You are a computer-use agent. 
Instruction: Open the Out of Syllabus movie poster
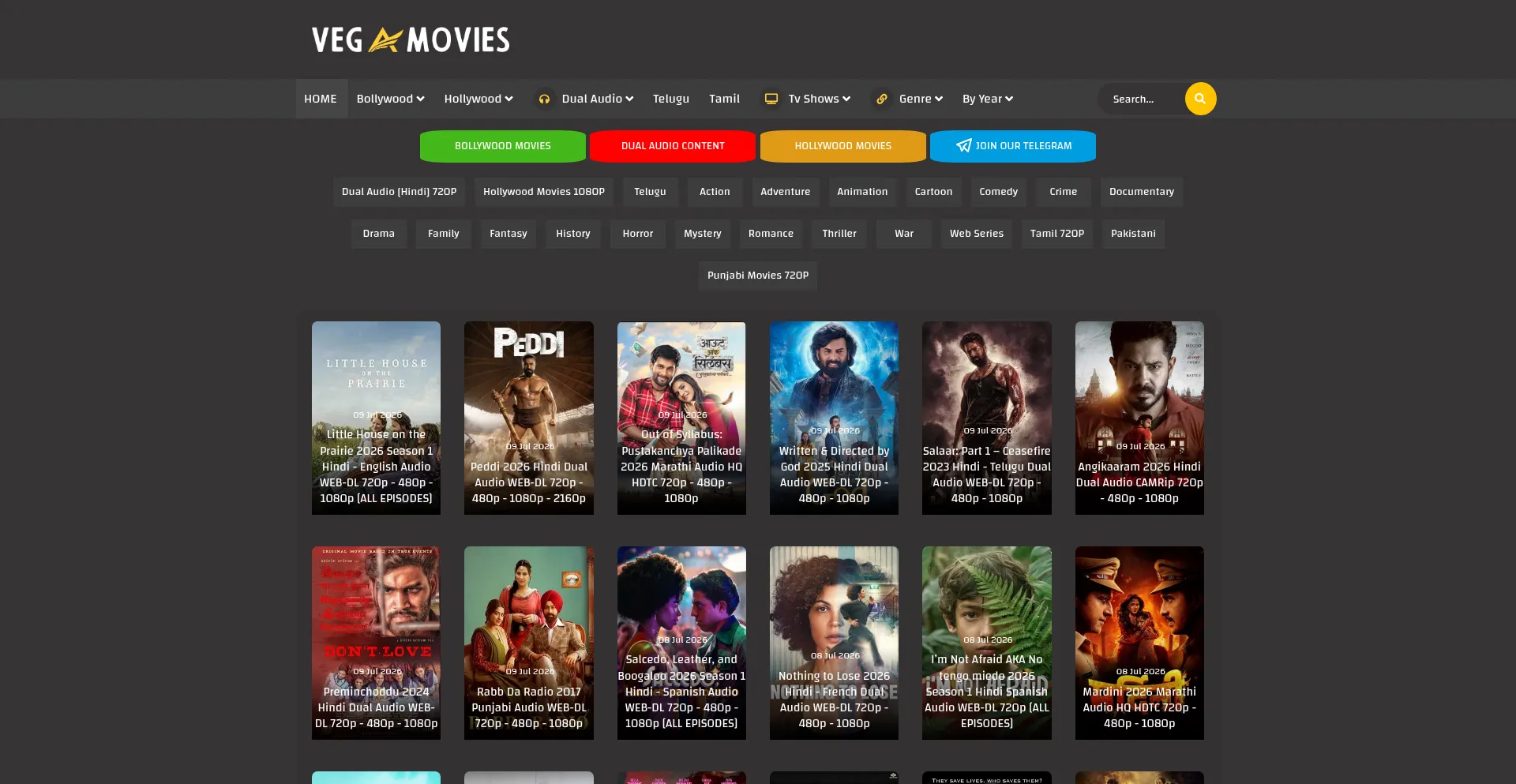pos(681,418)
